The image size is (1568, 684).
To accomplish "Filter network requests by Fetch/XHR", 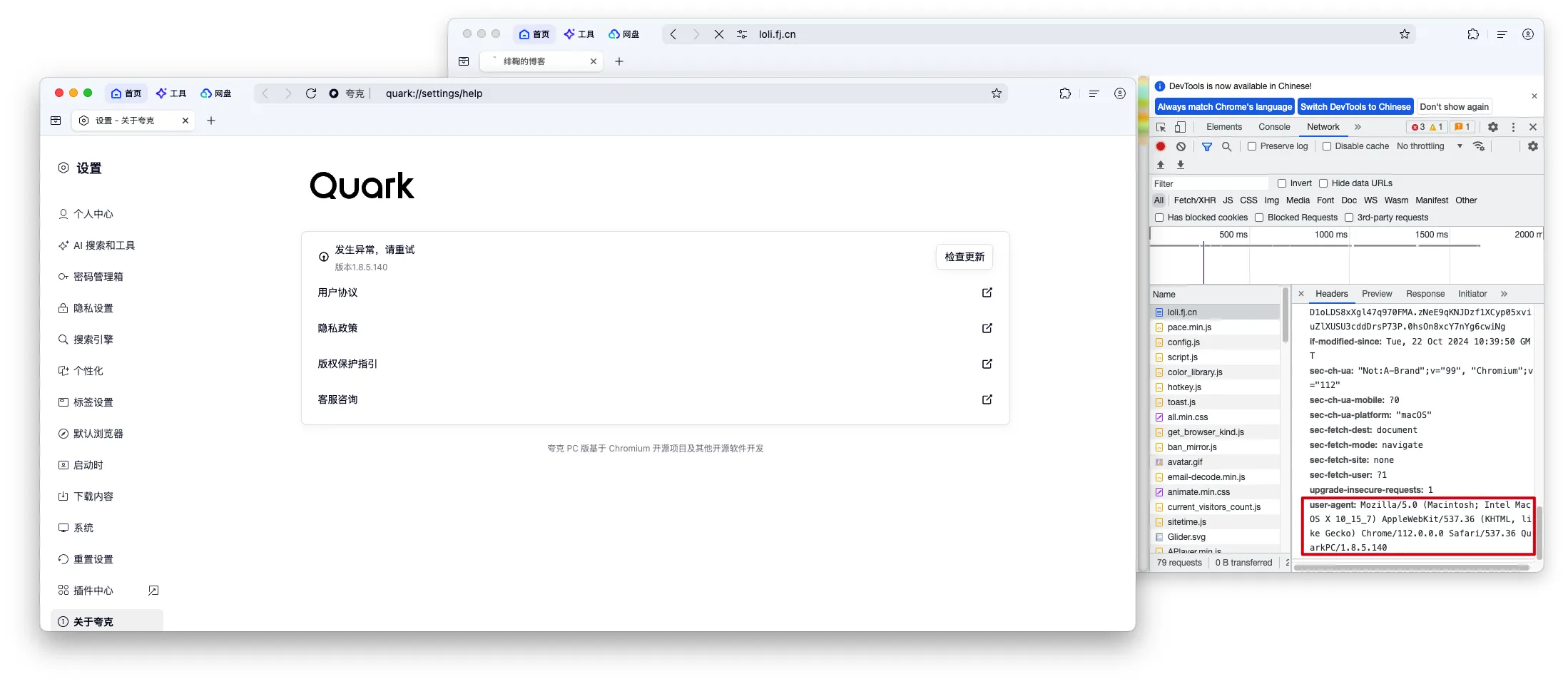I will (x=1195, y=200).
